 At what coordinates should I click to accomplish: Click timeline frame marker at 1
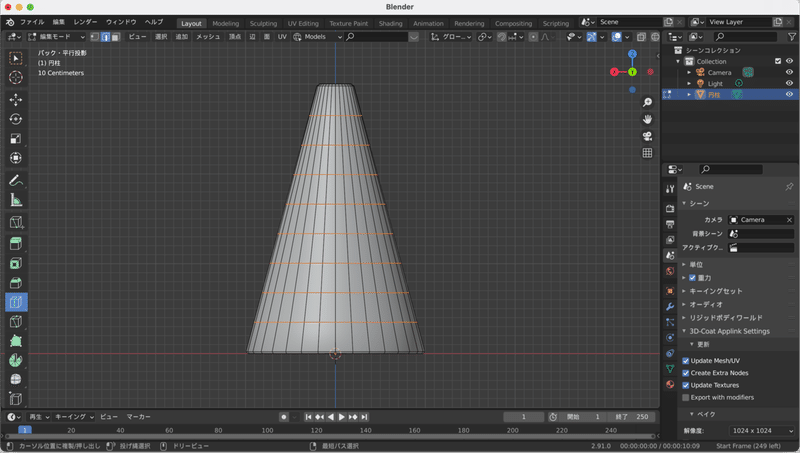[24, 430]
